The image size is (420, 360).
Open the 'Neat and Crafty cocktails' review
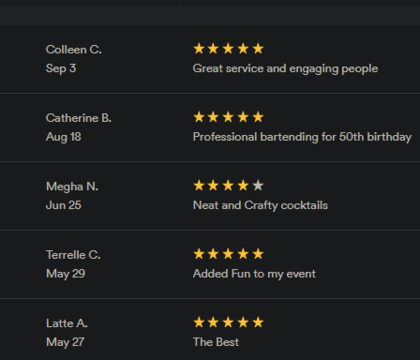[x=260, y=205]
